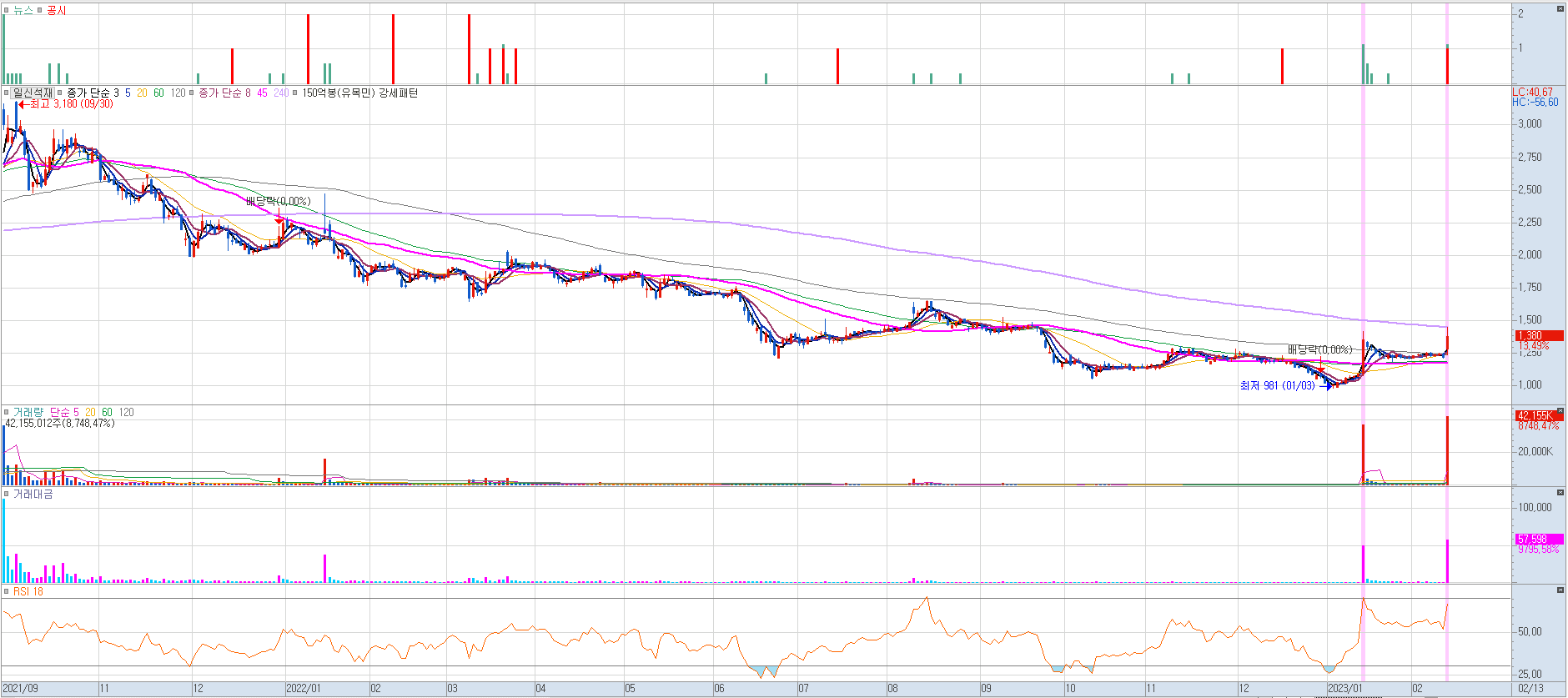Click the 배당락(0.00%) label near 2022/01
The width and height of the screenshot is (1568, 698).
[x=278, y=201]
